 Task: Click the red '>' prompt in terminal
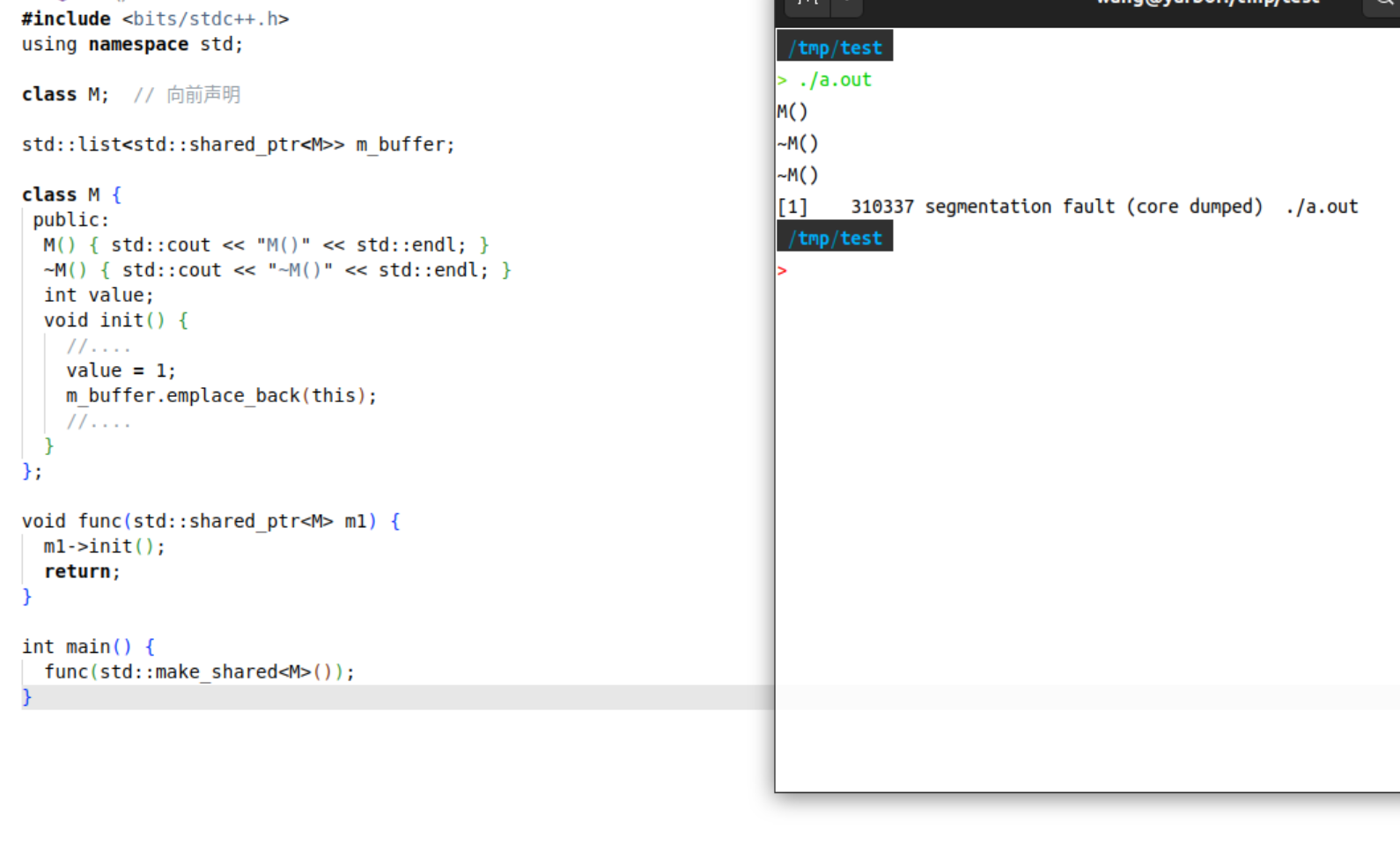pos(782,270)
